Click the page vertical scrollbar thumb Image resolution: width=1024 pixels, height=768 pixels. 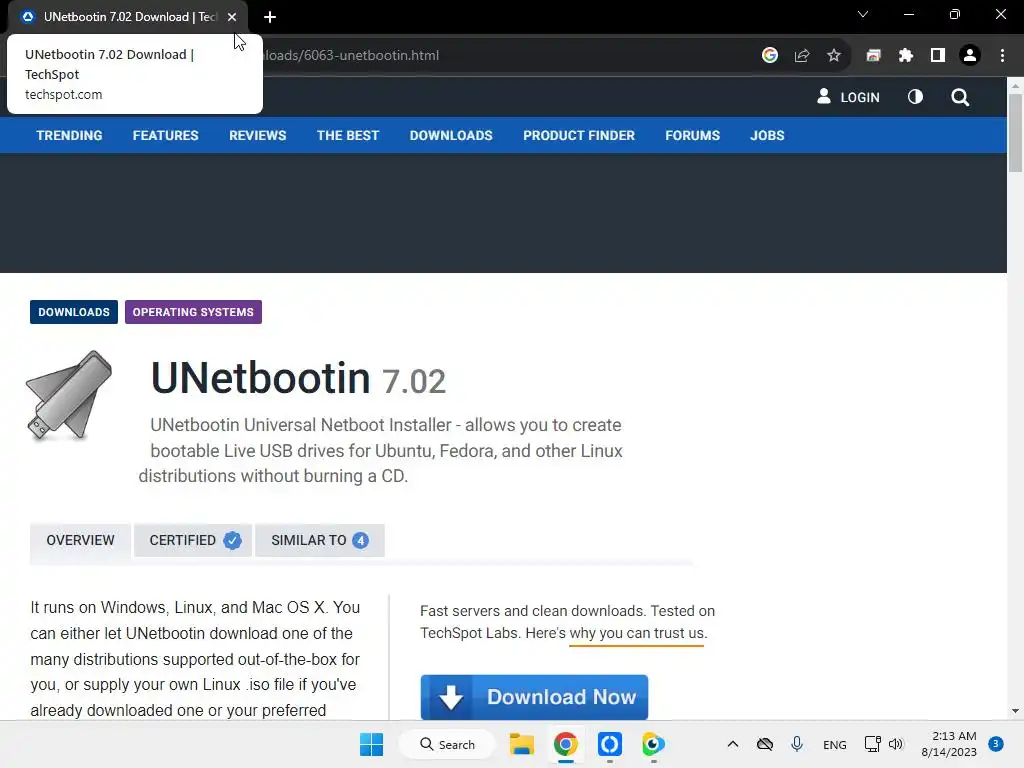1015,133
